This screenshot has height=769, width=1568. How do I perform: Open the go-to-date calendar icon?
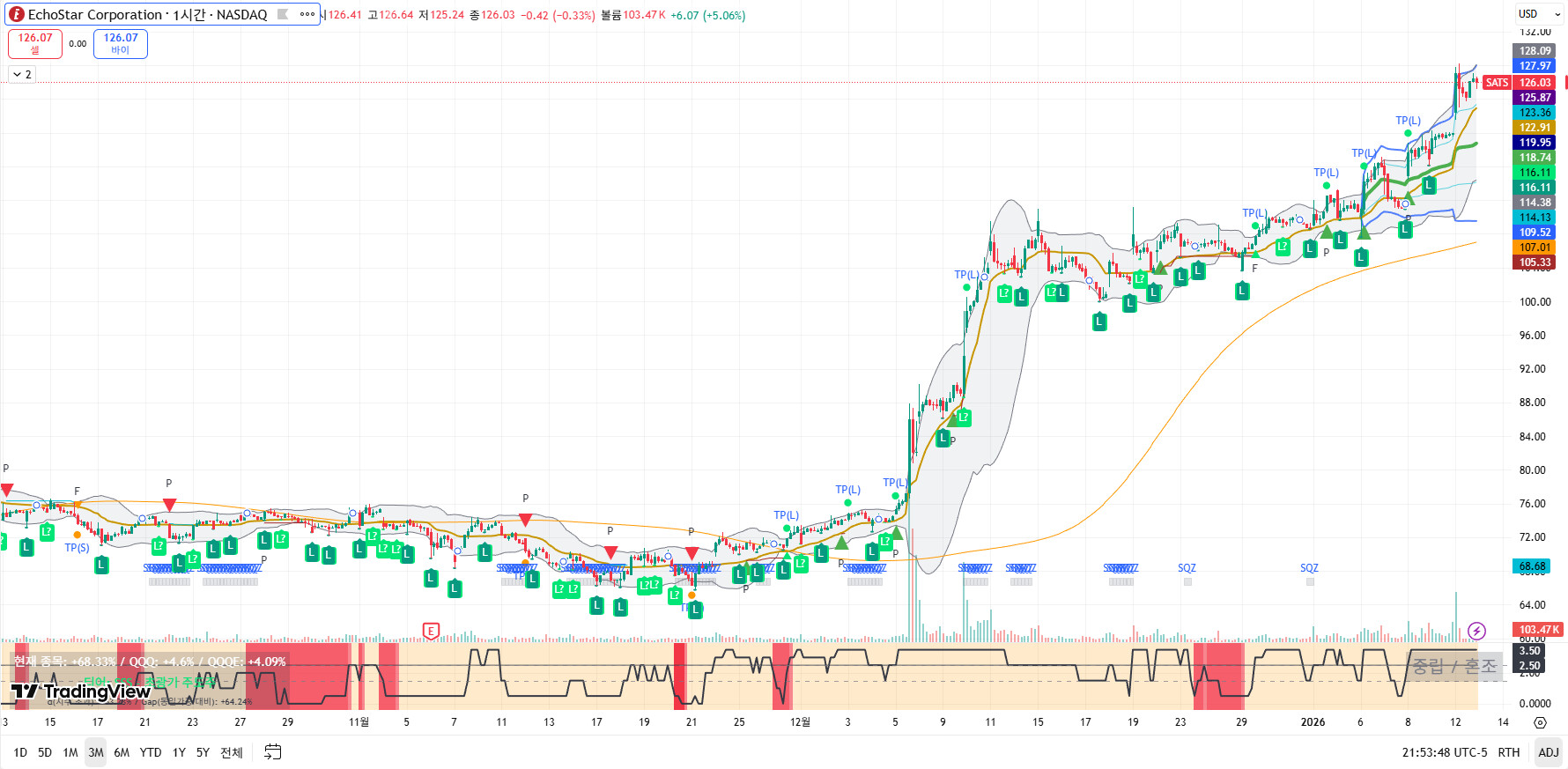[x=273, y=752]
